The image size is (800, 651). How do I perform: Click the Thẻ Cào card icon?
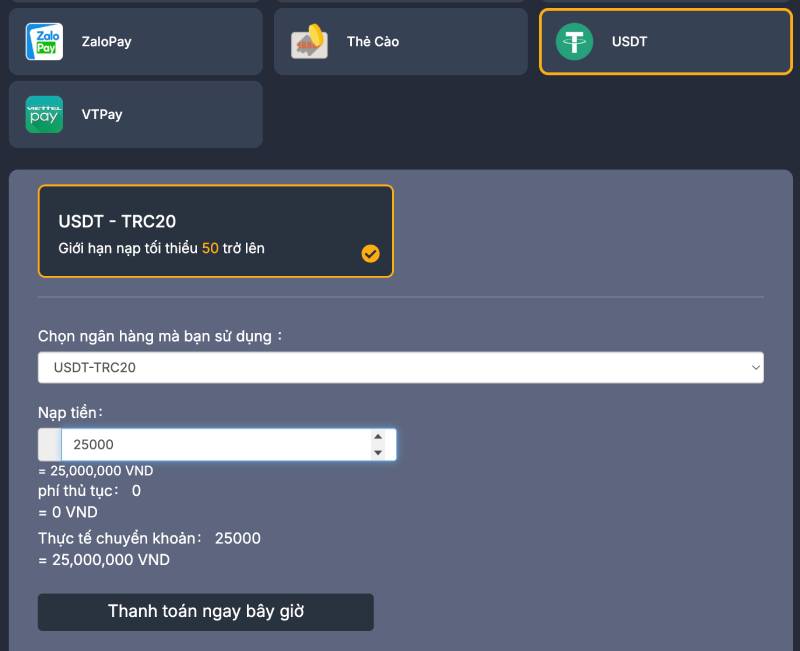pyautogui.click(x=309, y=41)
